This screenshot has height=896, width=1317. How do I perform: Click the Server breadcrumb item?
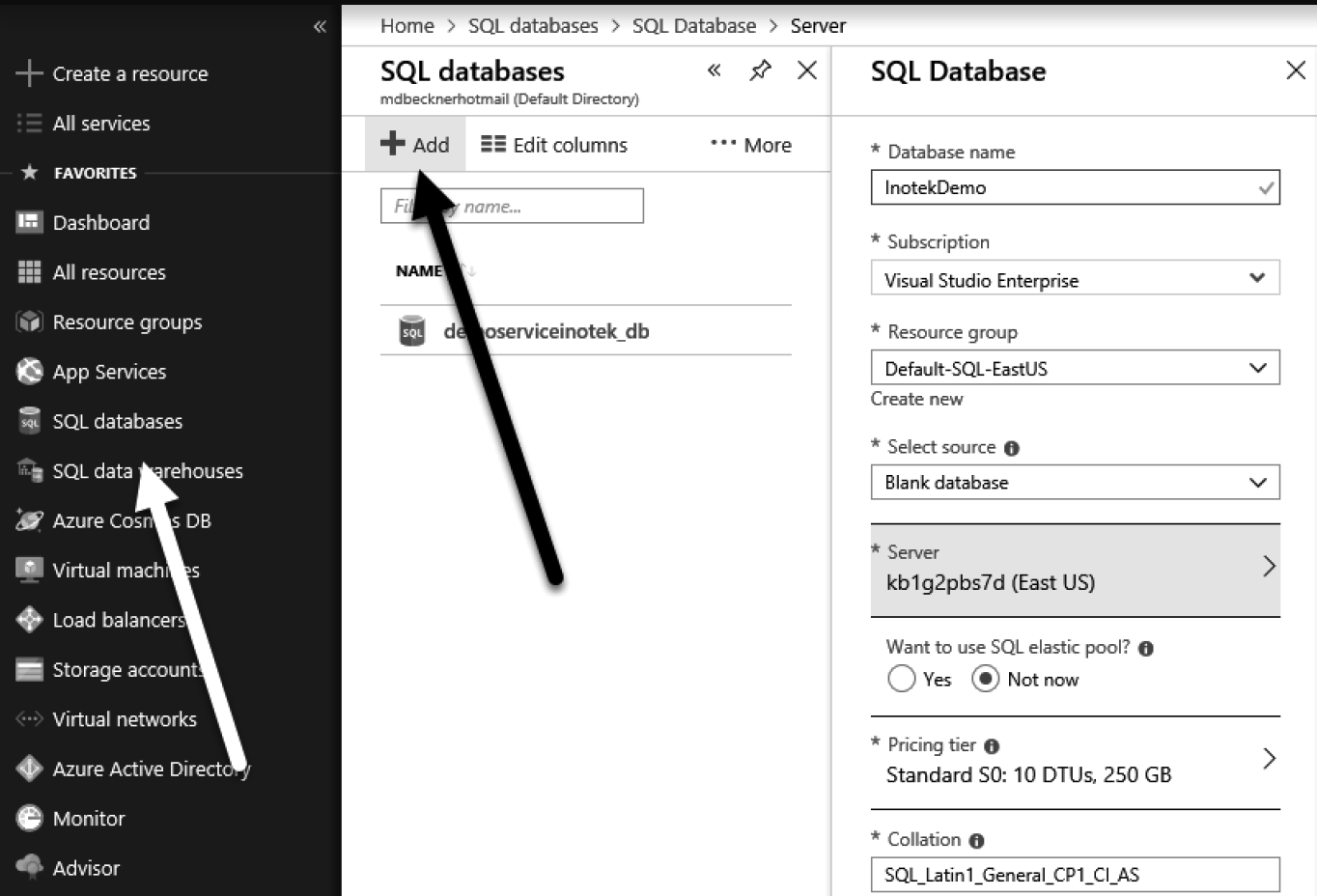click(818, 26)
